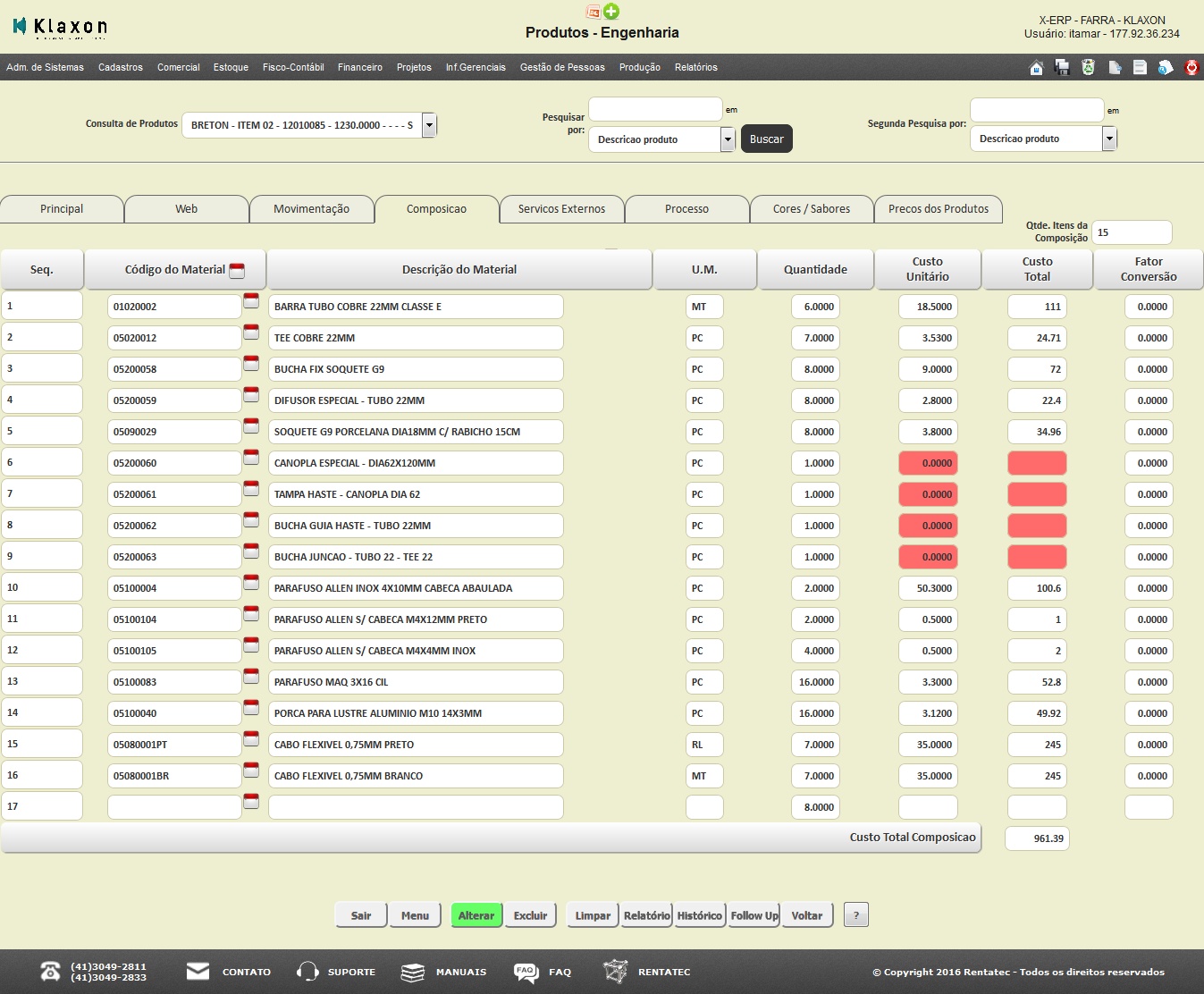
Task: Open lookup icon beside code 05100004
Action: 251,582
